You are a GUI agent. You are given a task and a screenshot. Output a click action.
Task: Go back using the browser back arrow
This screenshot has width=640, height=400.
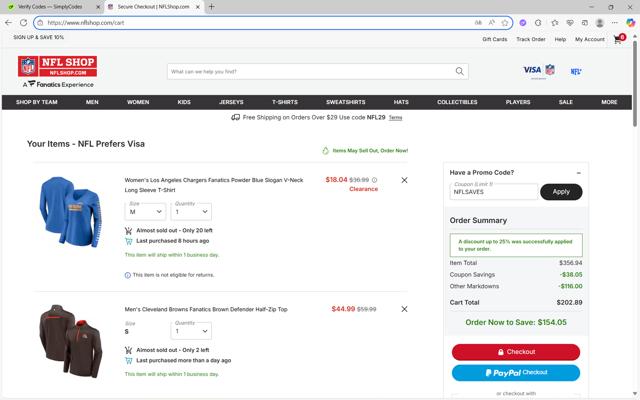pyautogui.click(x=8, y=23)
